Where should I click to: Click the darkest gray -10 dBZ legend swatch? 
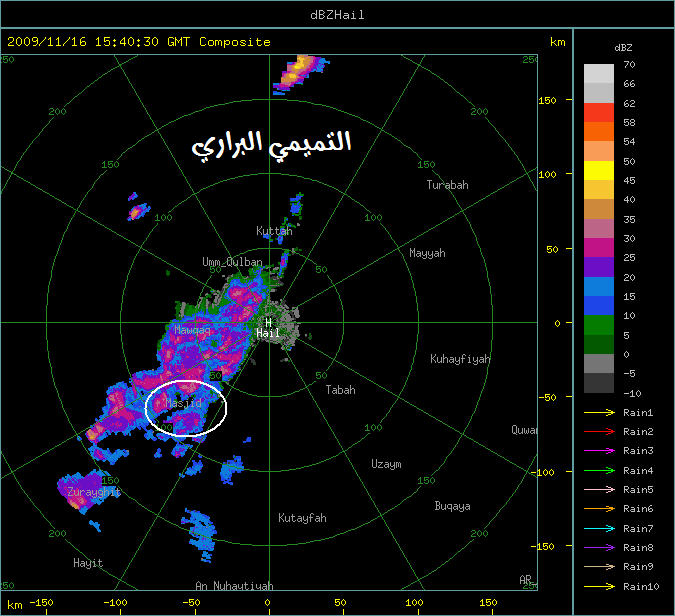pyautogui.click(x=599, y=383)
